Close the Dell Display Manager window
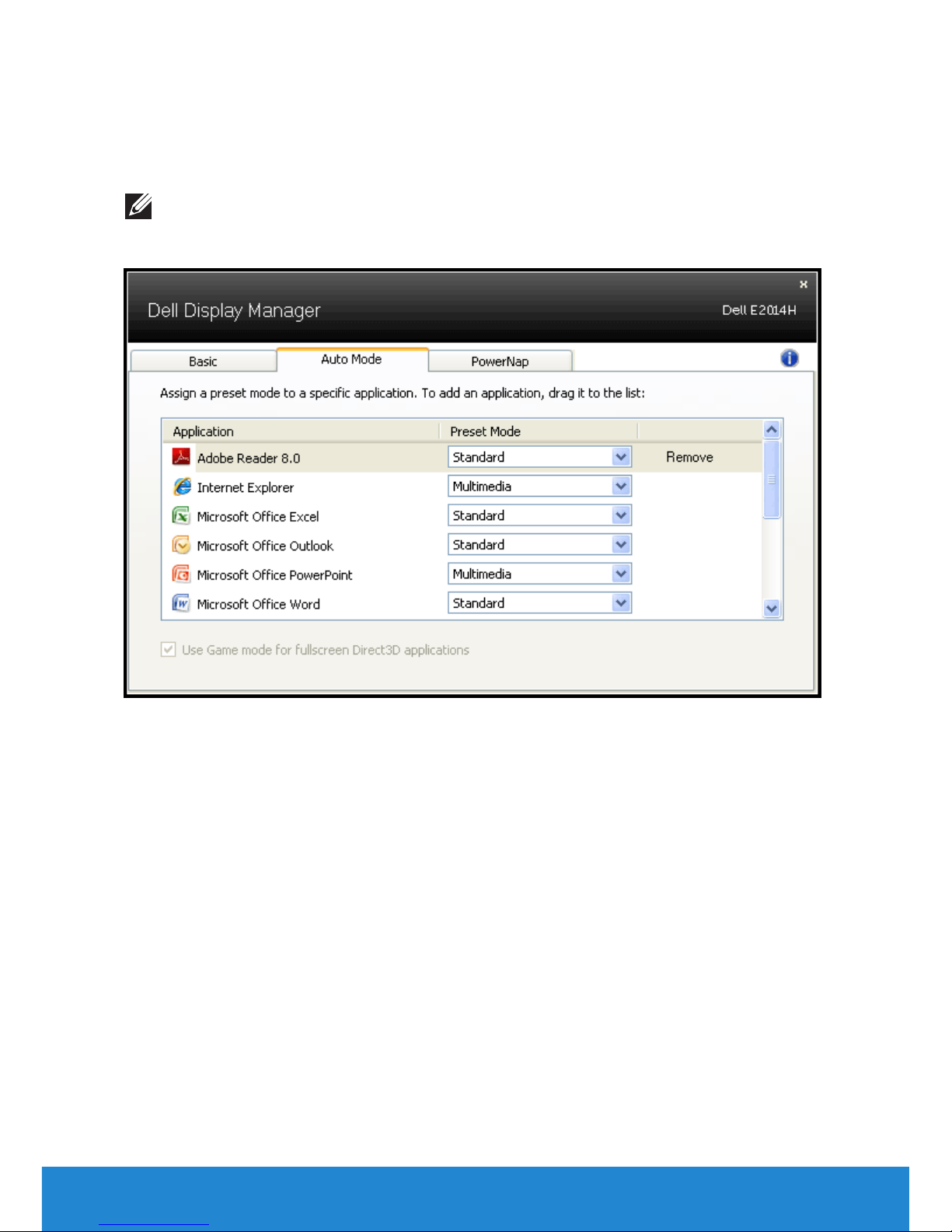 (x=803, y=284)
